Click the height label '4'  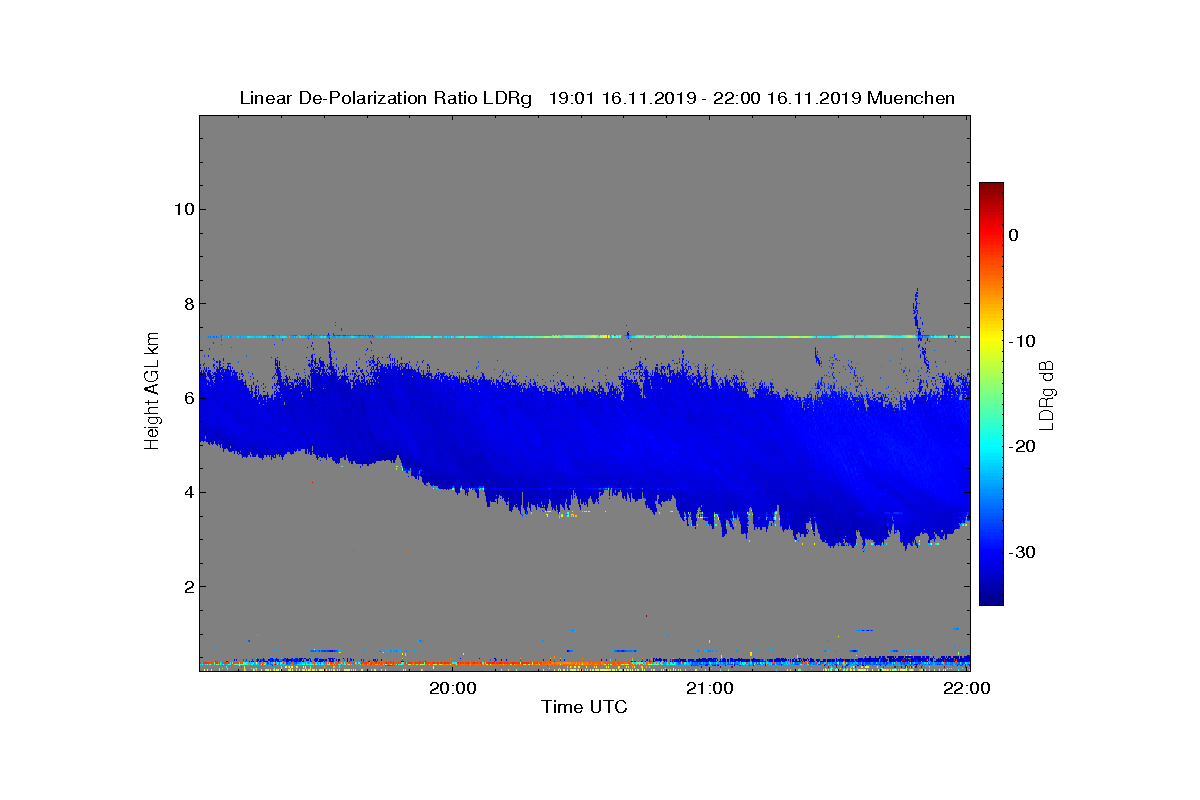pyautogui.click(x=188, y=492)
